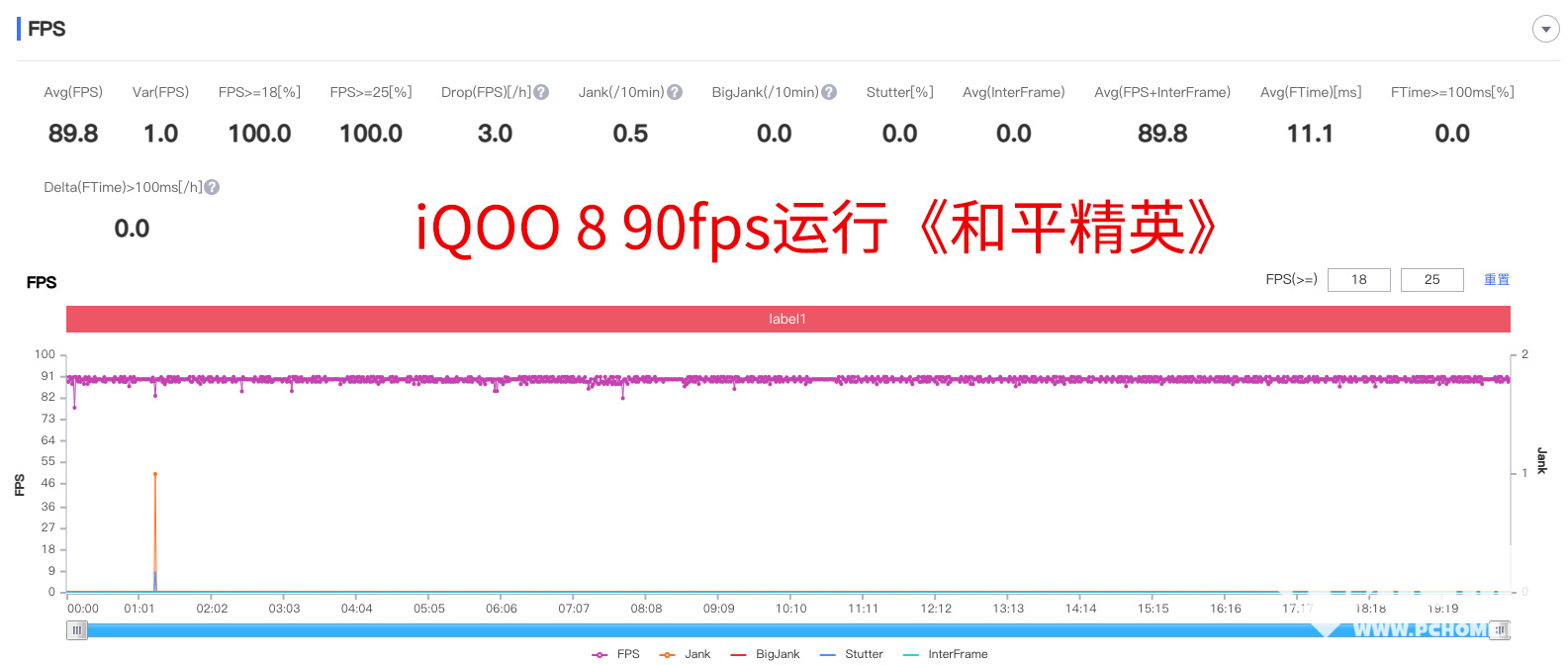Click the Avg(InterFrame) metric label
Viewport: 1568px width, 665px height.
coord(1014,92)
